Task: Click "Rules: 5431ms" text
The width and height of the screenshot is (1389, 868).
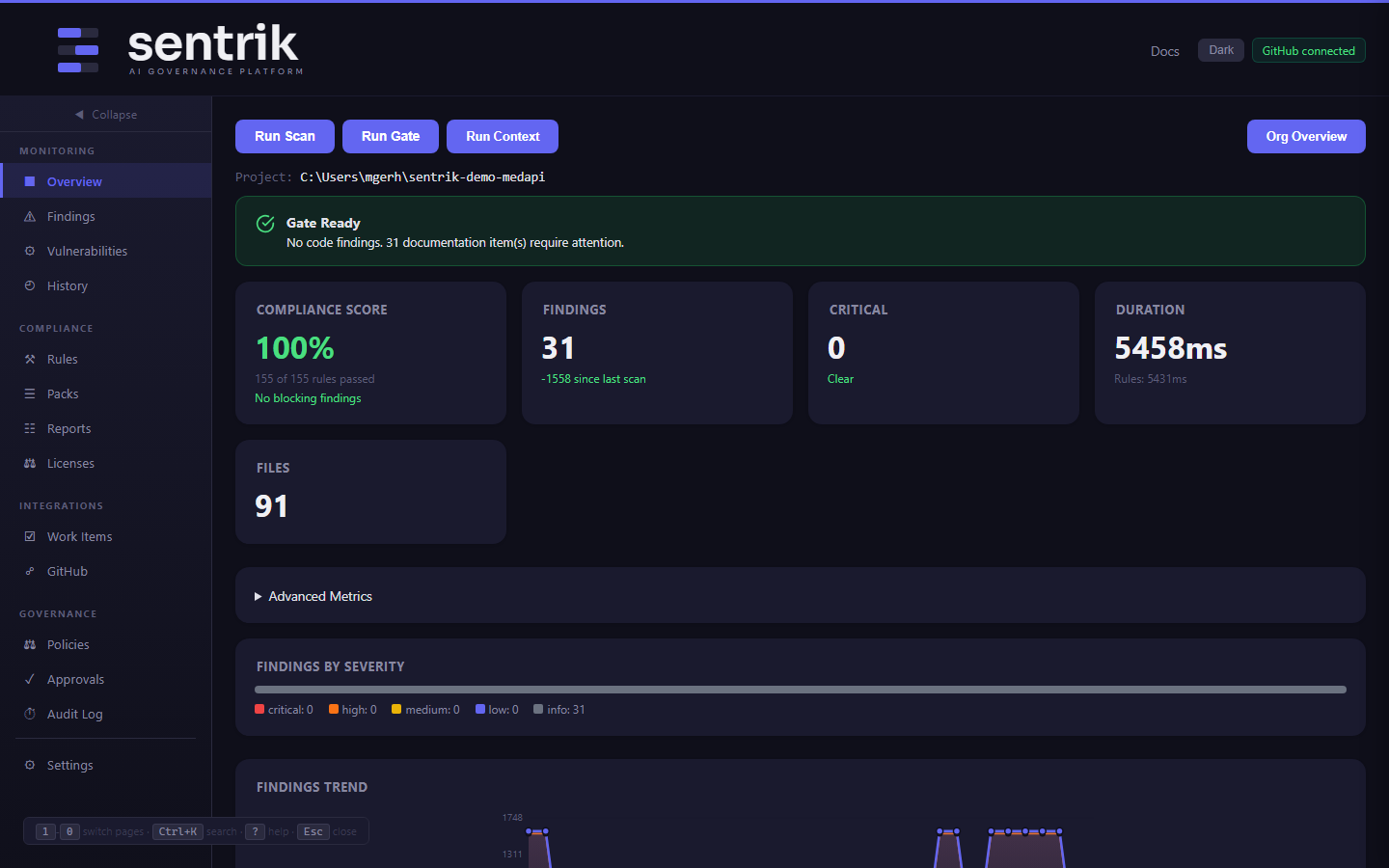Action: (1151, 379)
